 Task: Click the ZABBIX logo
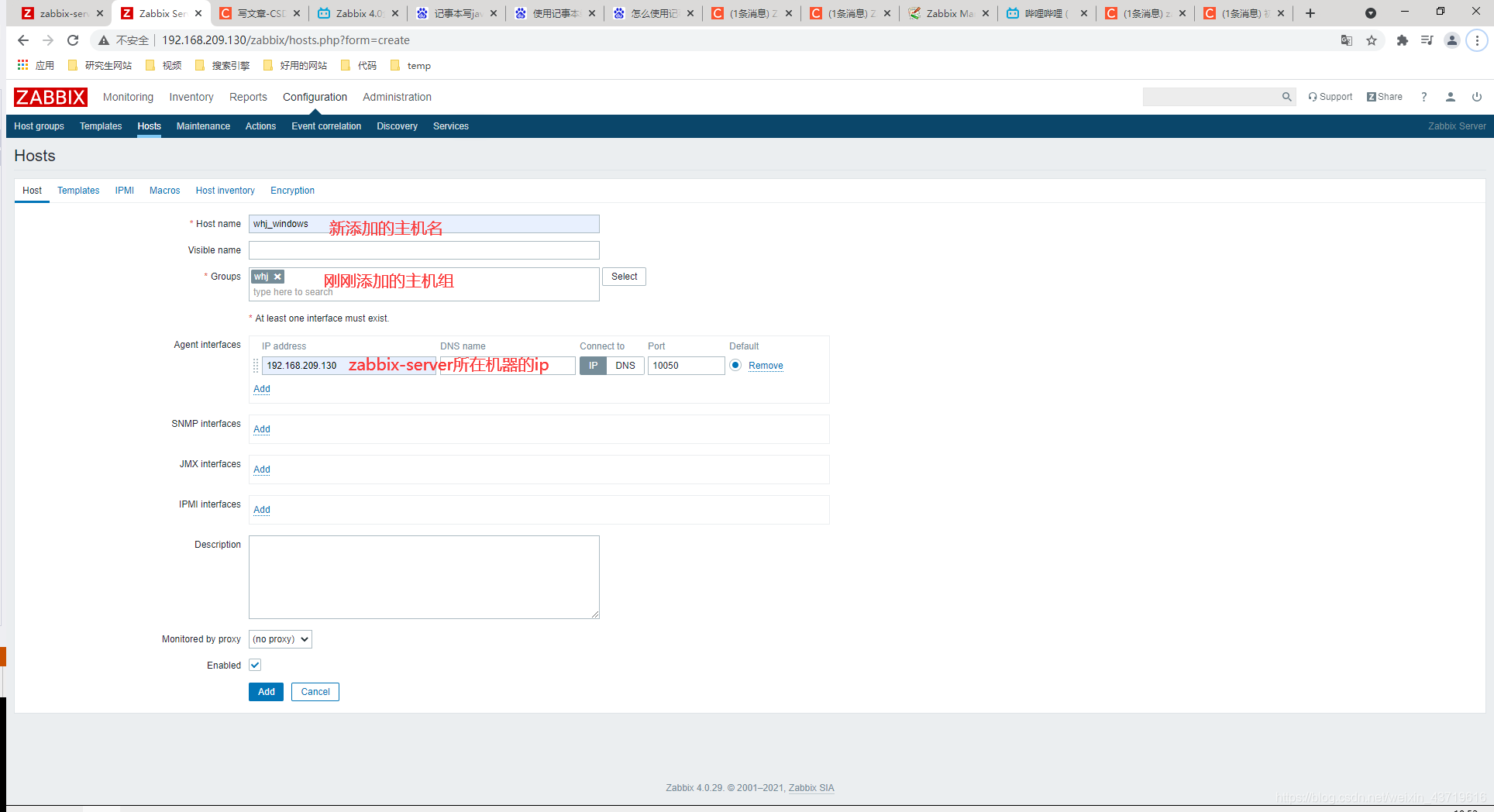click(50, 97)
